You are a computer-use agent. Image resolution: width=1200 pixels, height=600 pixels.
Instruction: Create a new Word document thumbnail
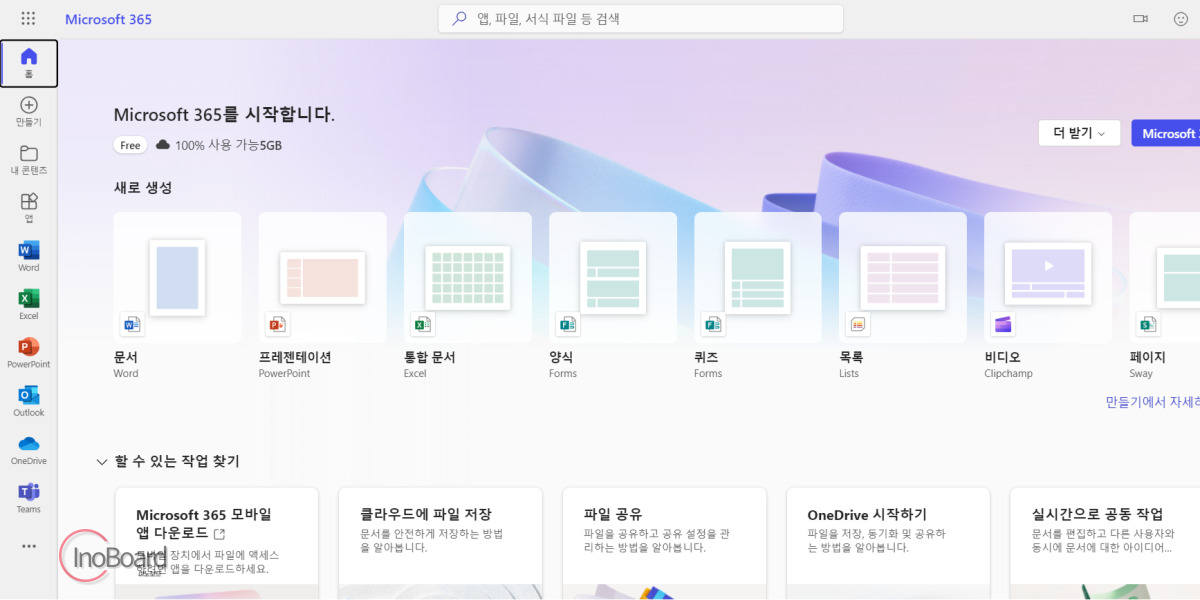177,277
